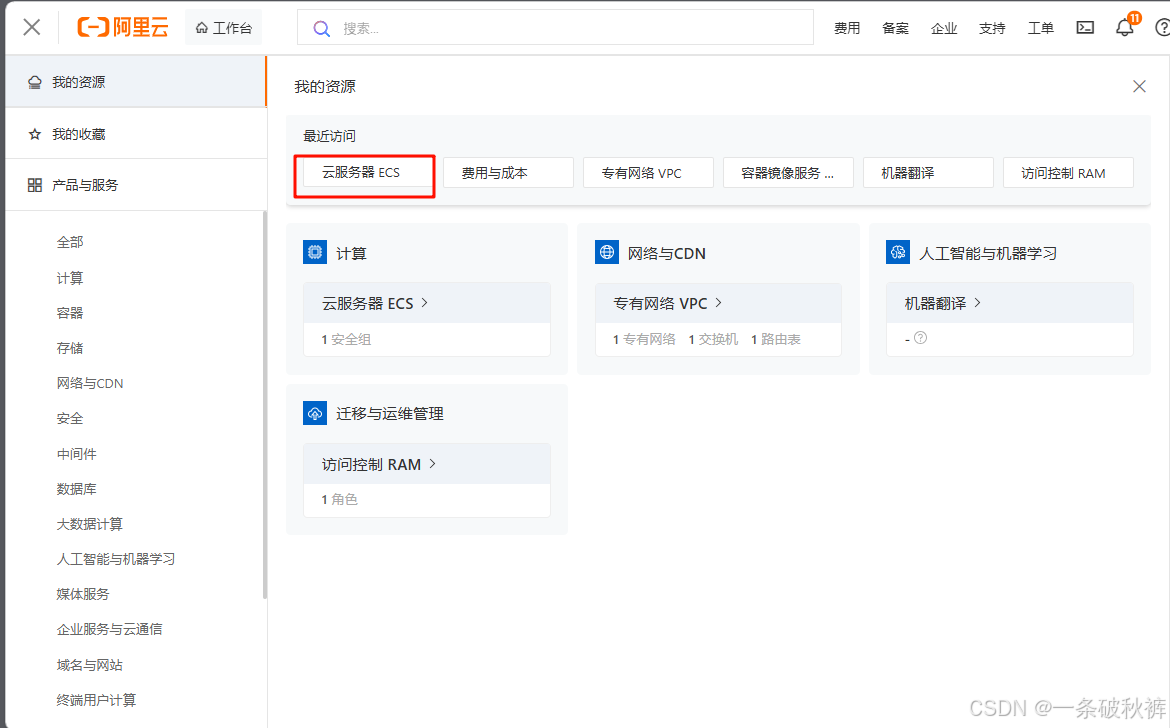Click the sidebar vertical scrollbar
The width and height of the screenshot is (1170, 728).
pos(264,405)
